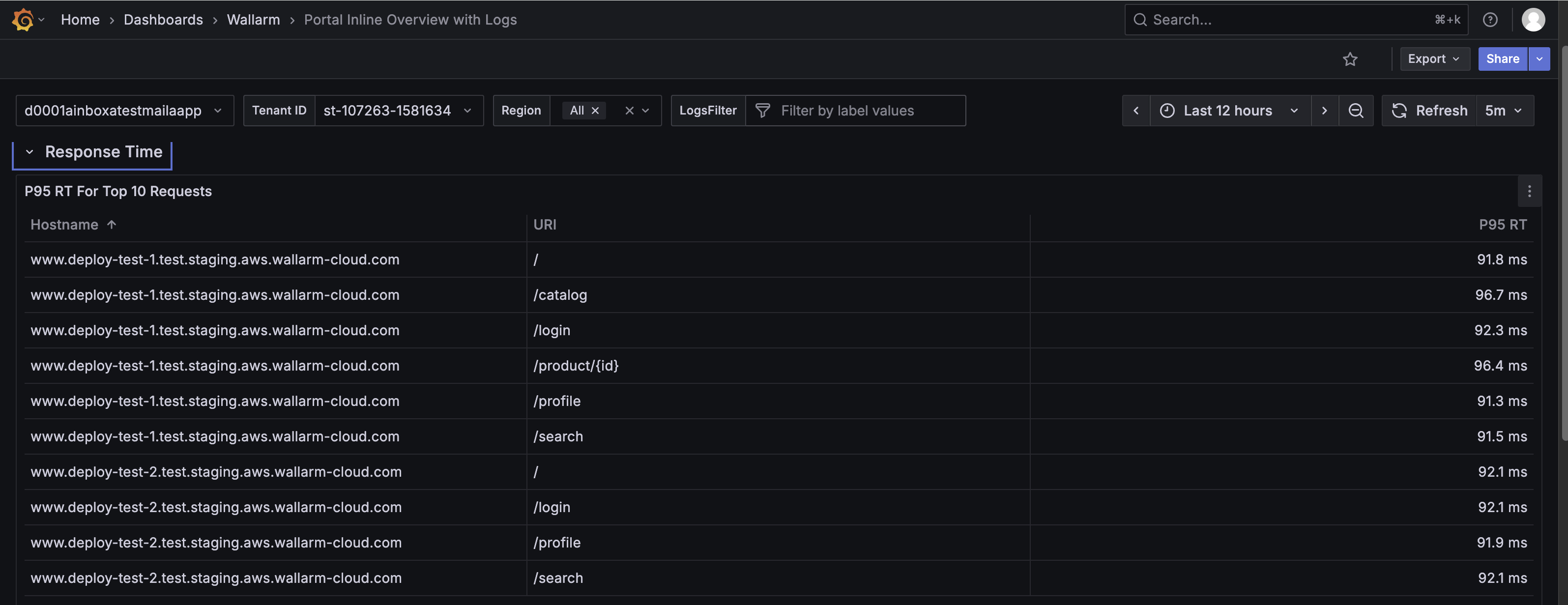Image resolution: width=1568 pixels, height=605 pixels.
Task: Open the help question mark icon
Action: [1489, 20]
